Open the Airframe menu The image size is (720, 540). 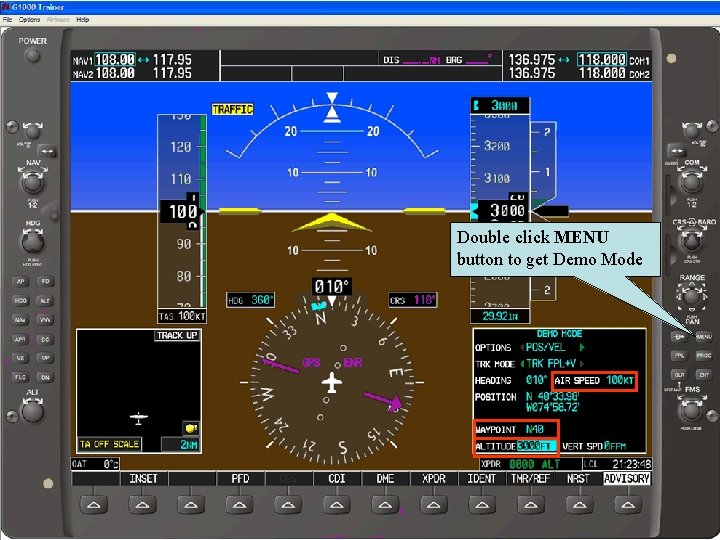tap(58, 20)
